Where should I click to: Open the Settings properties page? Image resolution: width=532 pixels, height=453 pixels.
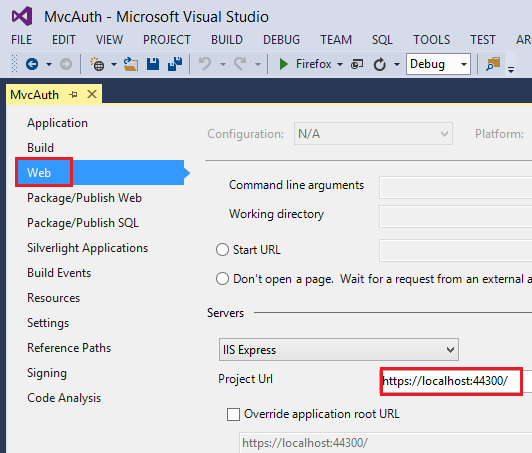(x=48, y=323)
